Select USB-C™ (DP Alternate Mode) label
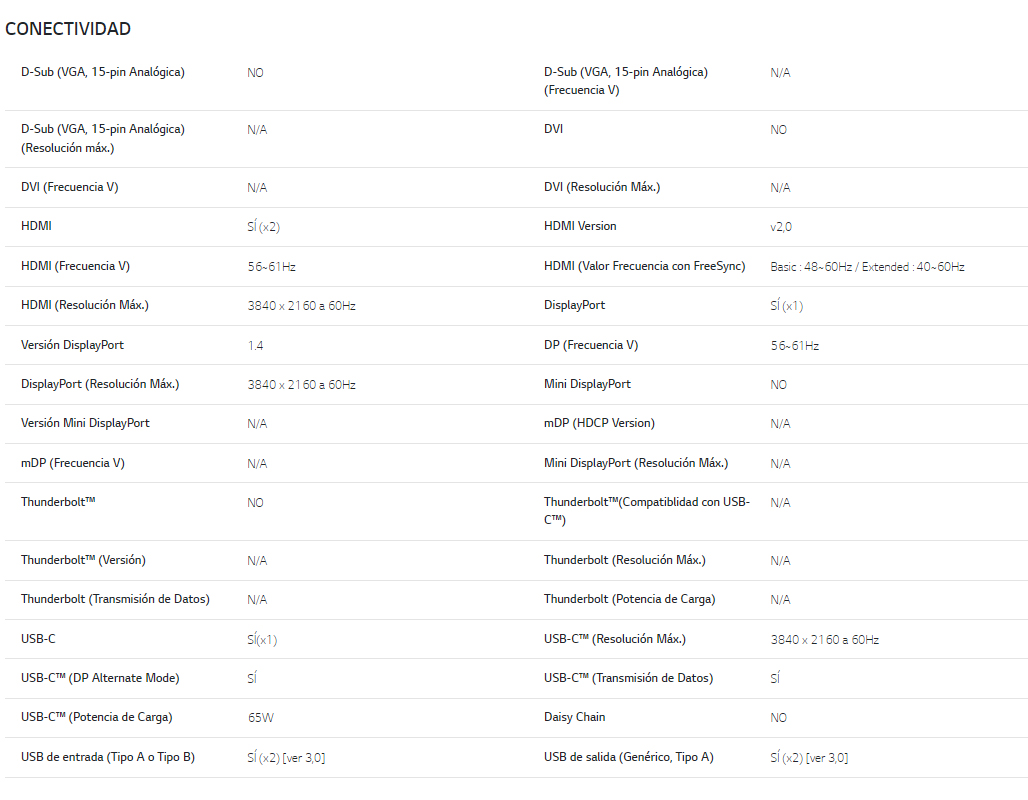 point(100,678)
